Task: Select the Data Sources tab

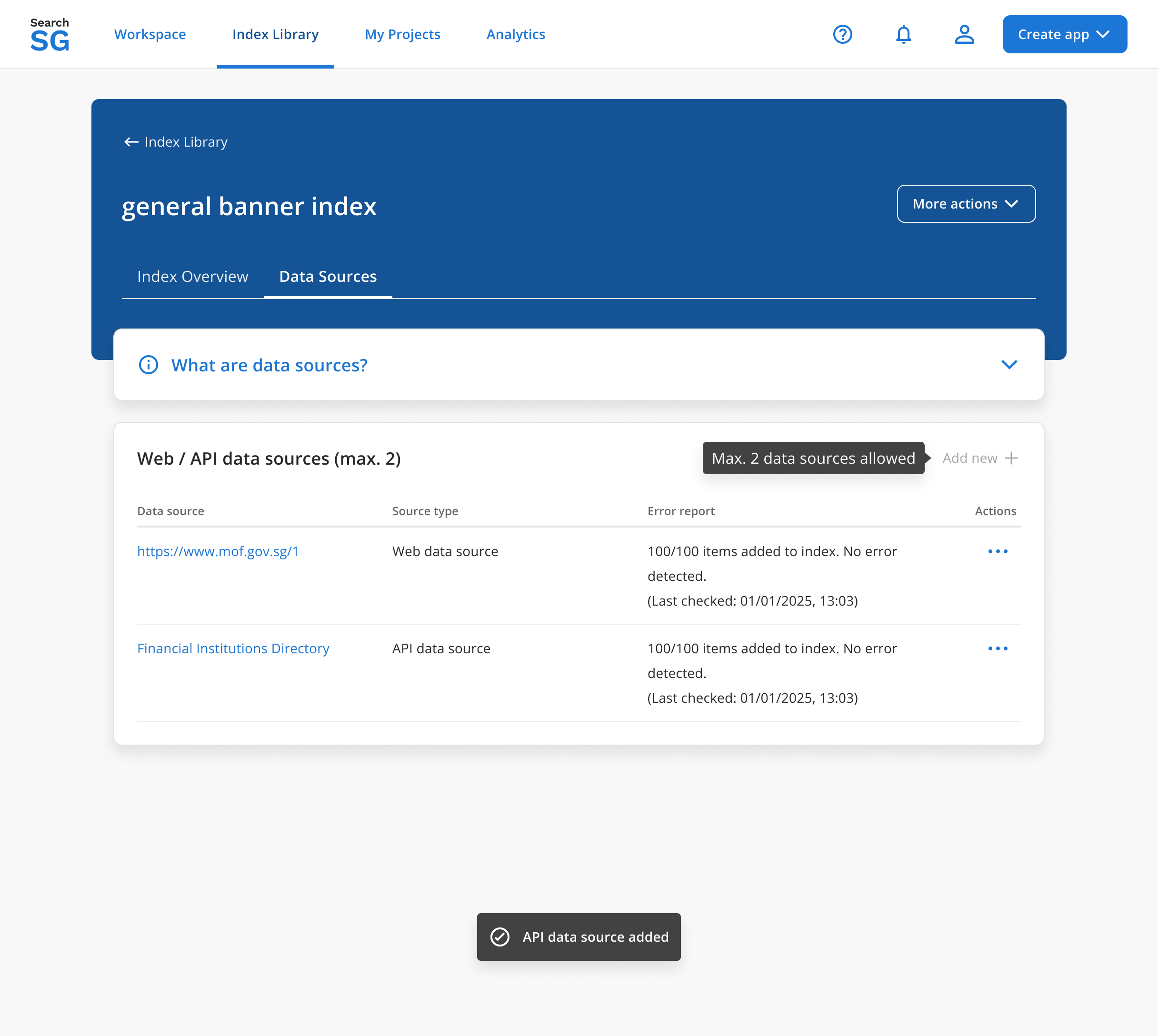Action: pos(328,277)
